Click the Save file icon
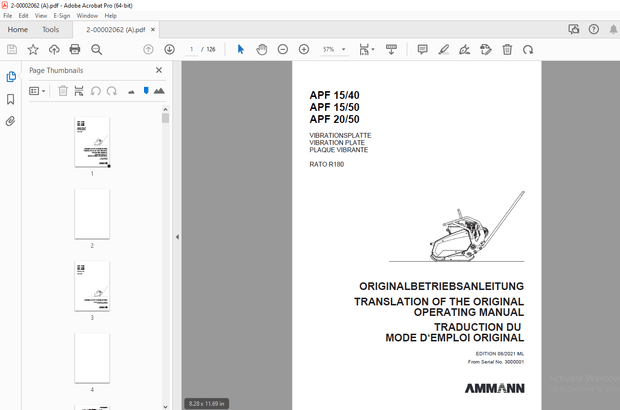 [x=12, y=49]
